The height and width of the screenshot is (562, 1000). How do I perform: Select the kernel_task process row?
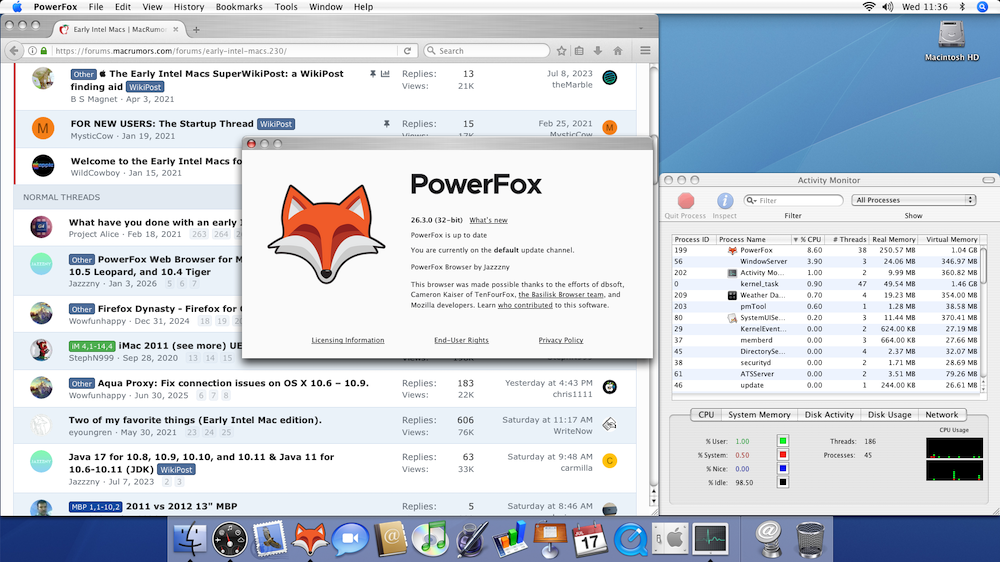point(826,284)
